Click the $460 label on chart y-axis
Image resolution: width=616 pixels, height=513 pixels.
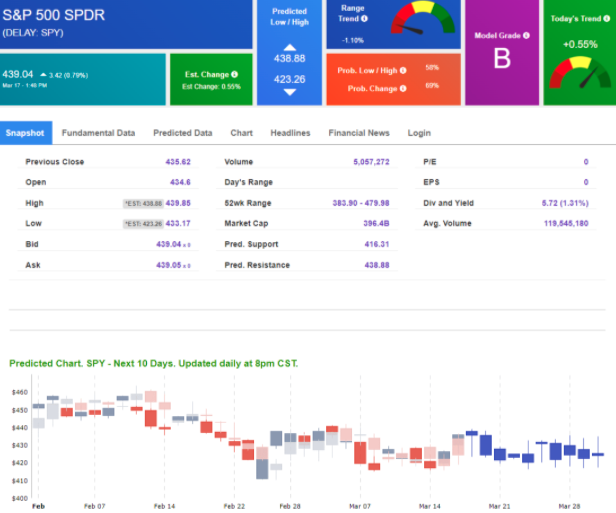(20, 392)
